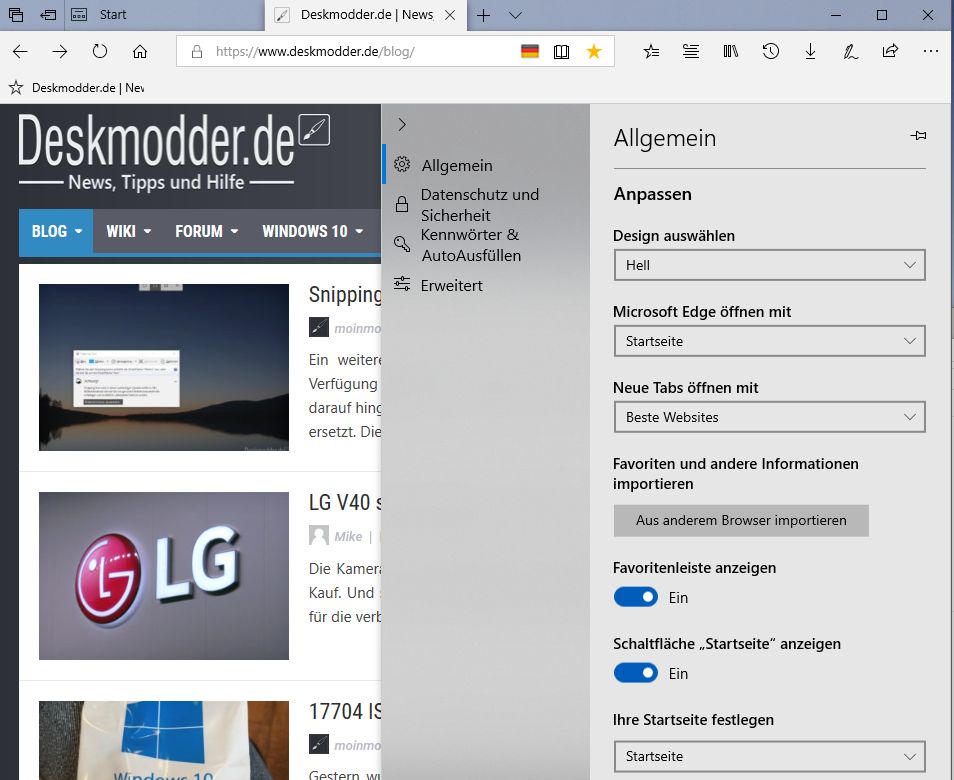Click the add notes pen icon
Viewport: 954px width, 780px height.
(850, 52)
